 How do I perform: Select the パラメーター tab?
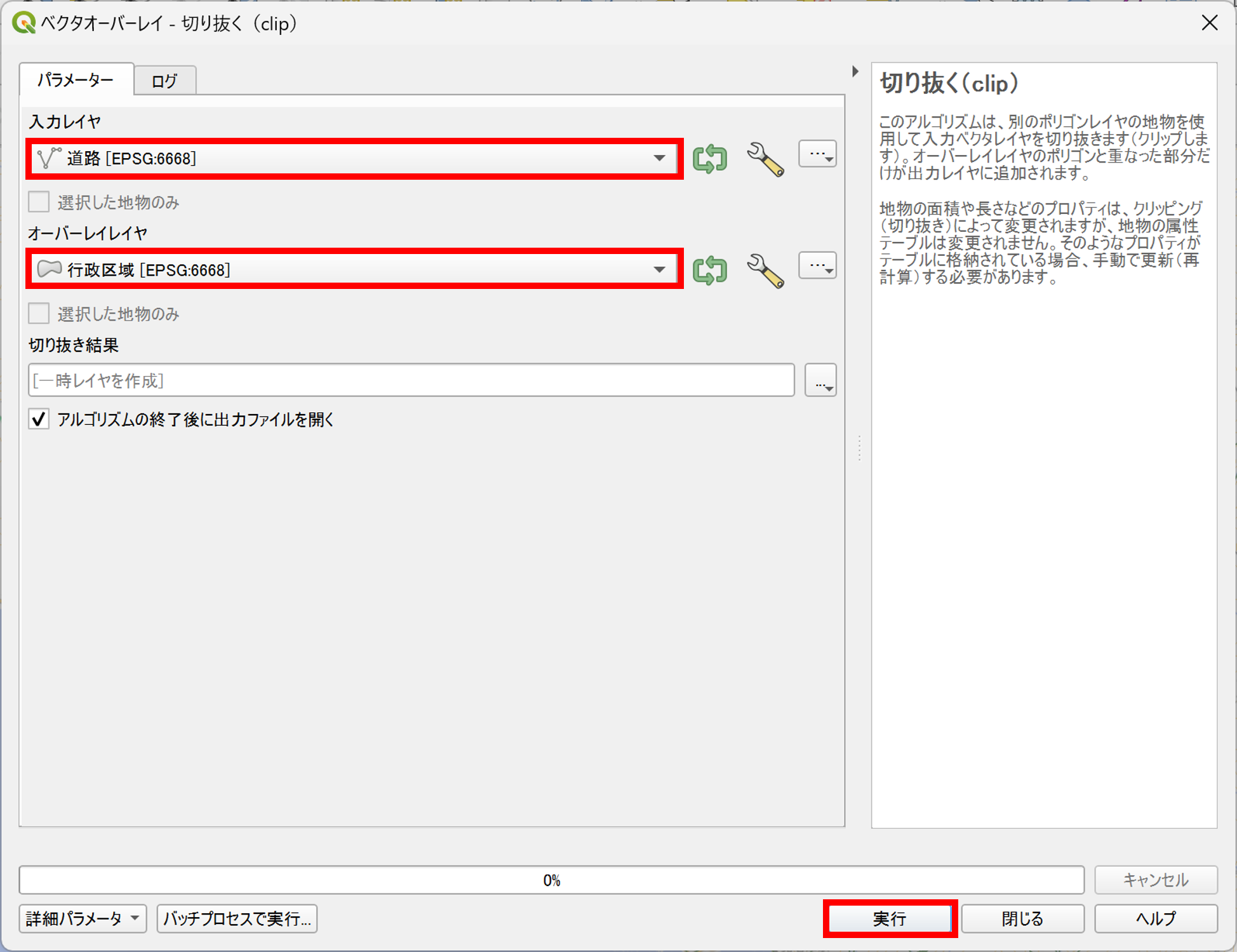pyautogui.click(x=76, y=80)
